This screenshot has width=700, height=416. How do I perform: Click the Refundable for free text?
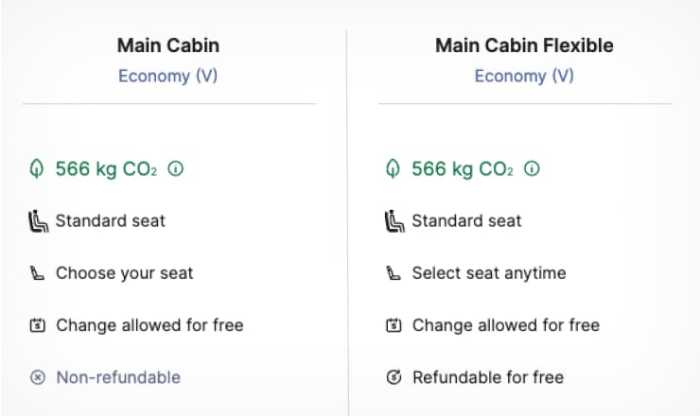click(488, 377)
